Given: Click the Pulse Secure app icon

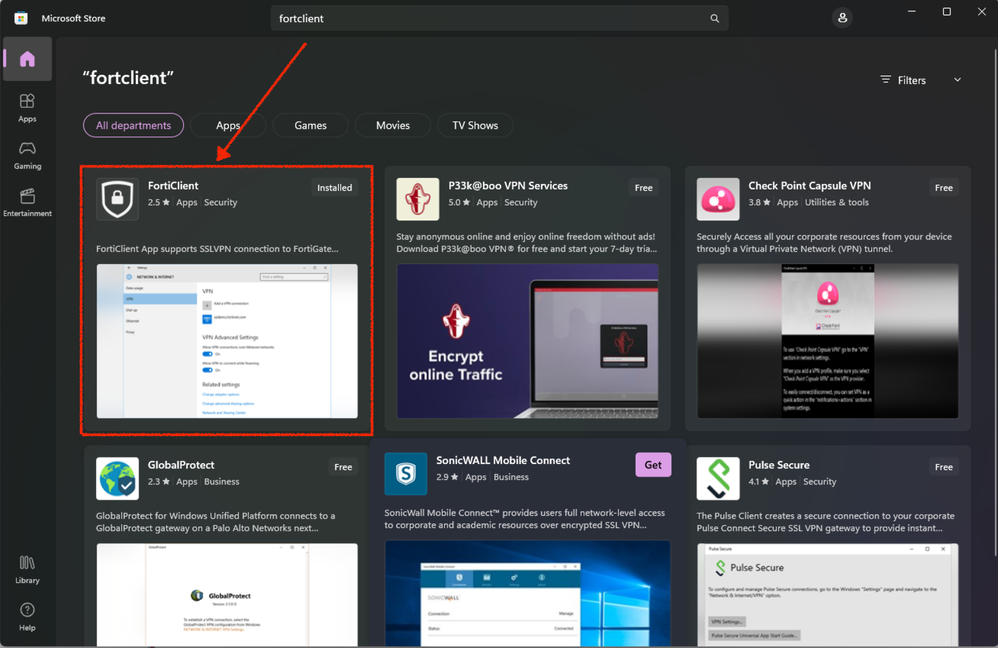Looking at the screenshot, I should point(718,479).
